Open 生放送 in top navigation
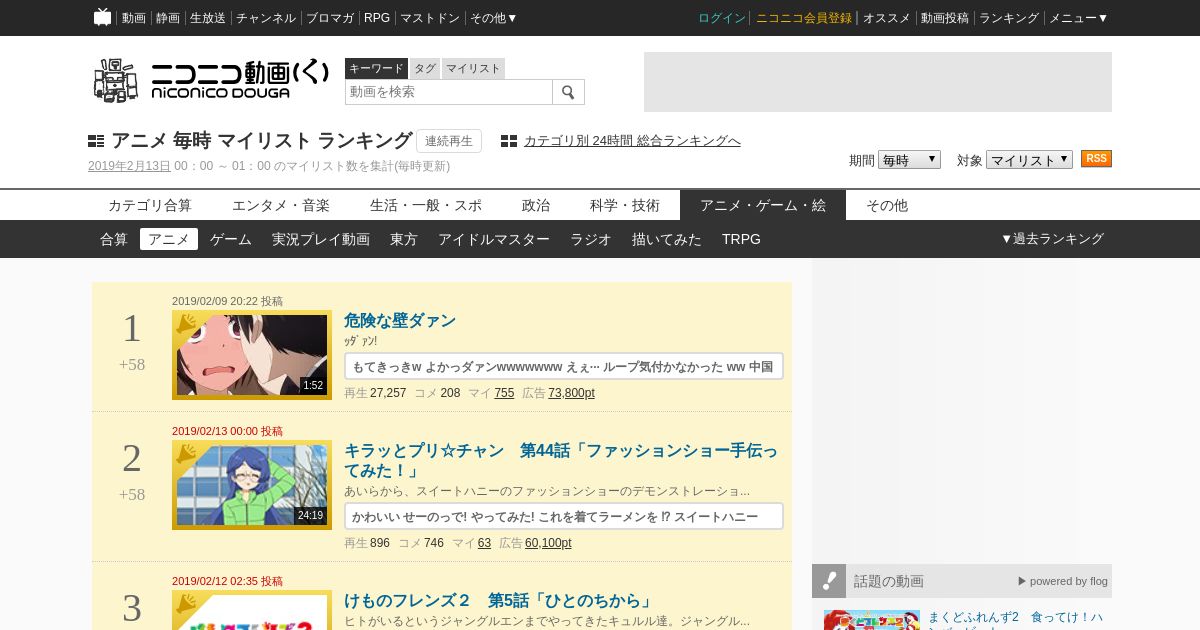Viewport: 1200px width, 630px height. [x=208, y=18]
